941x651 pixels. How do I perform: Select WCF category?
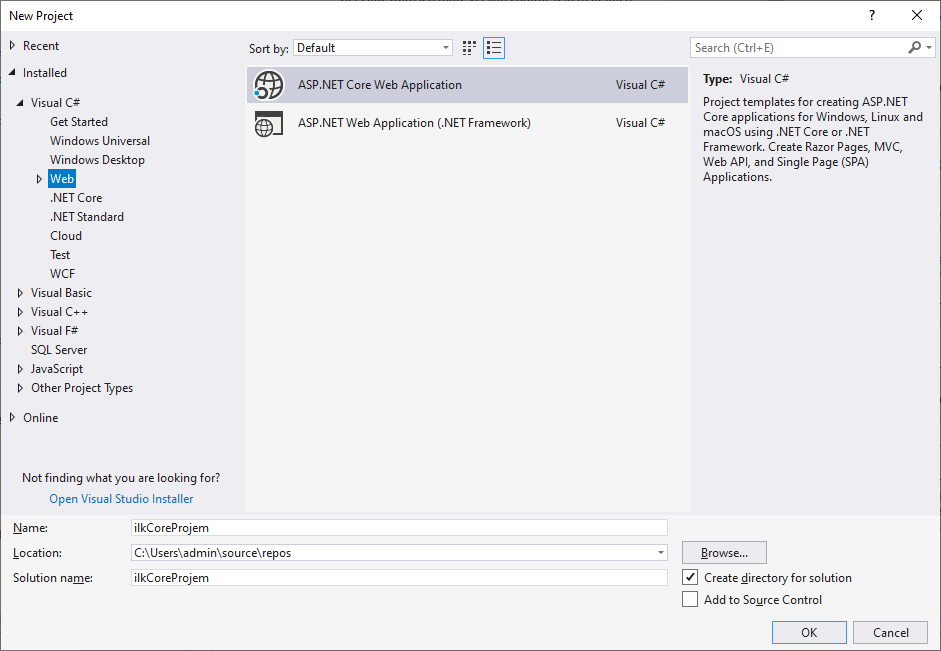point(62,274)
